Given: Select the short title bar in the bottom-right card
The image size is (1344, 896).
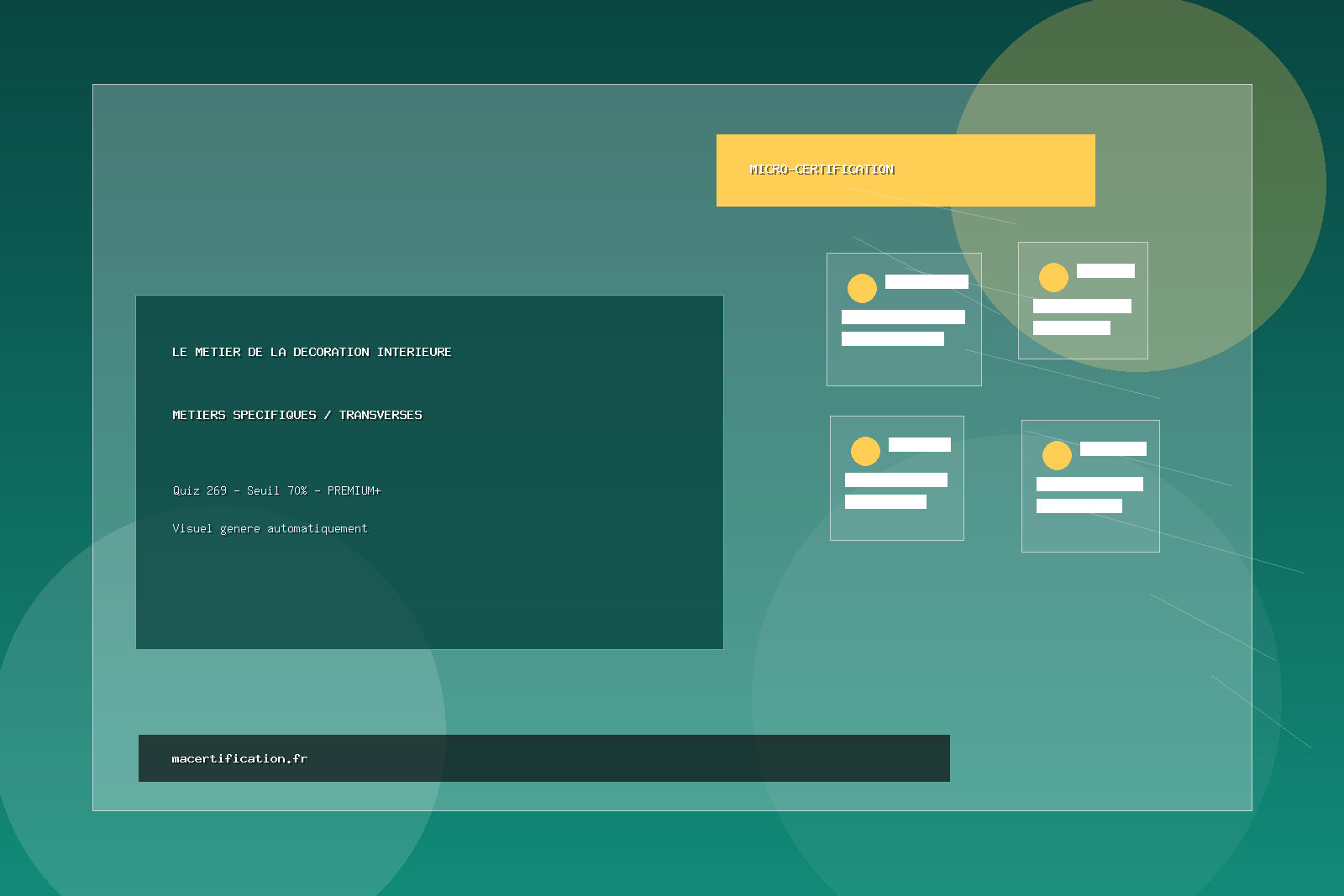Looking at the screenshot, I should point(1113,449).
